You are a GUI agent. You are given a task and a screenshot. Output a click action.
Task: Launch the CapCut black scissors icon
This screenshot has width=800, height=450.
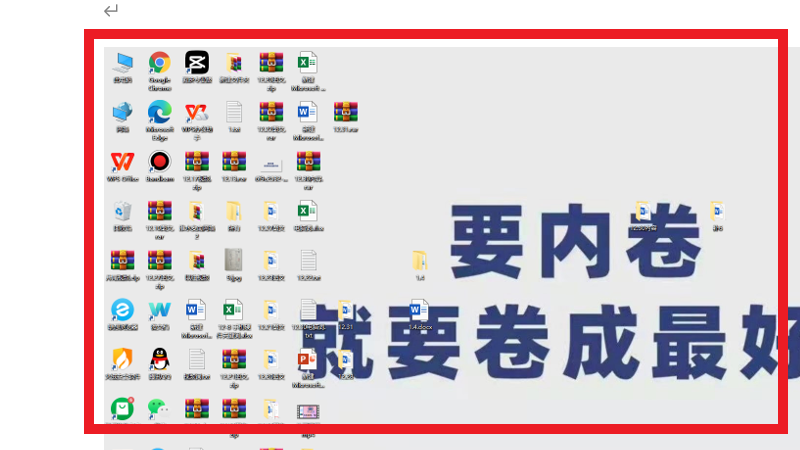pos(197,63)
